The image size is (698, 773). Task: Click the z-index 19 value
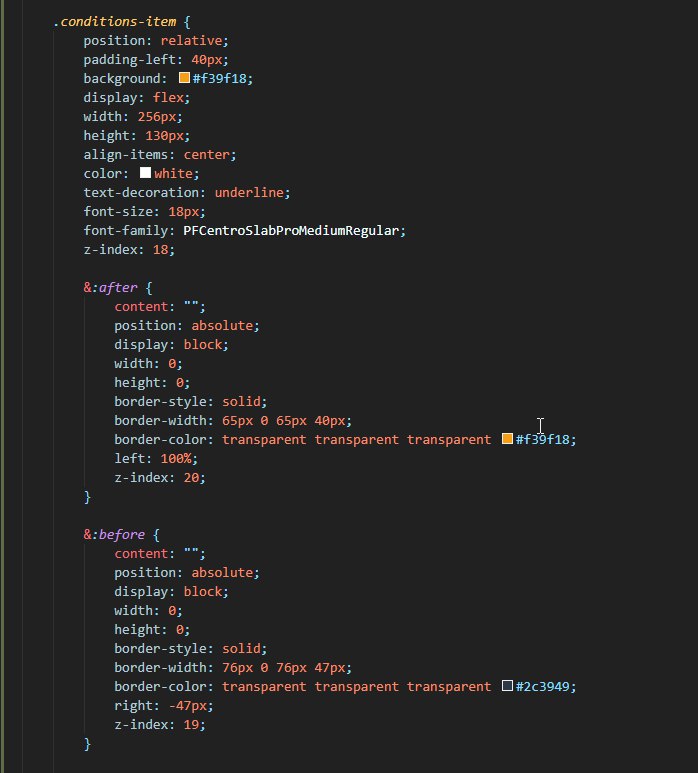(191, 724)
